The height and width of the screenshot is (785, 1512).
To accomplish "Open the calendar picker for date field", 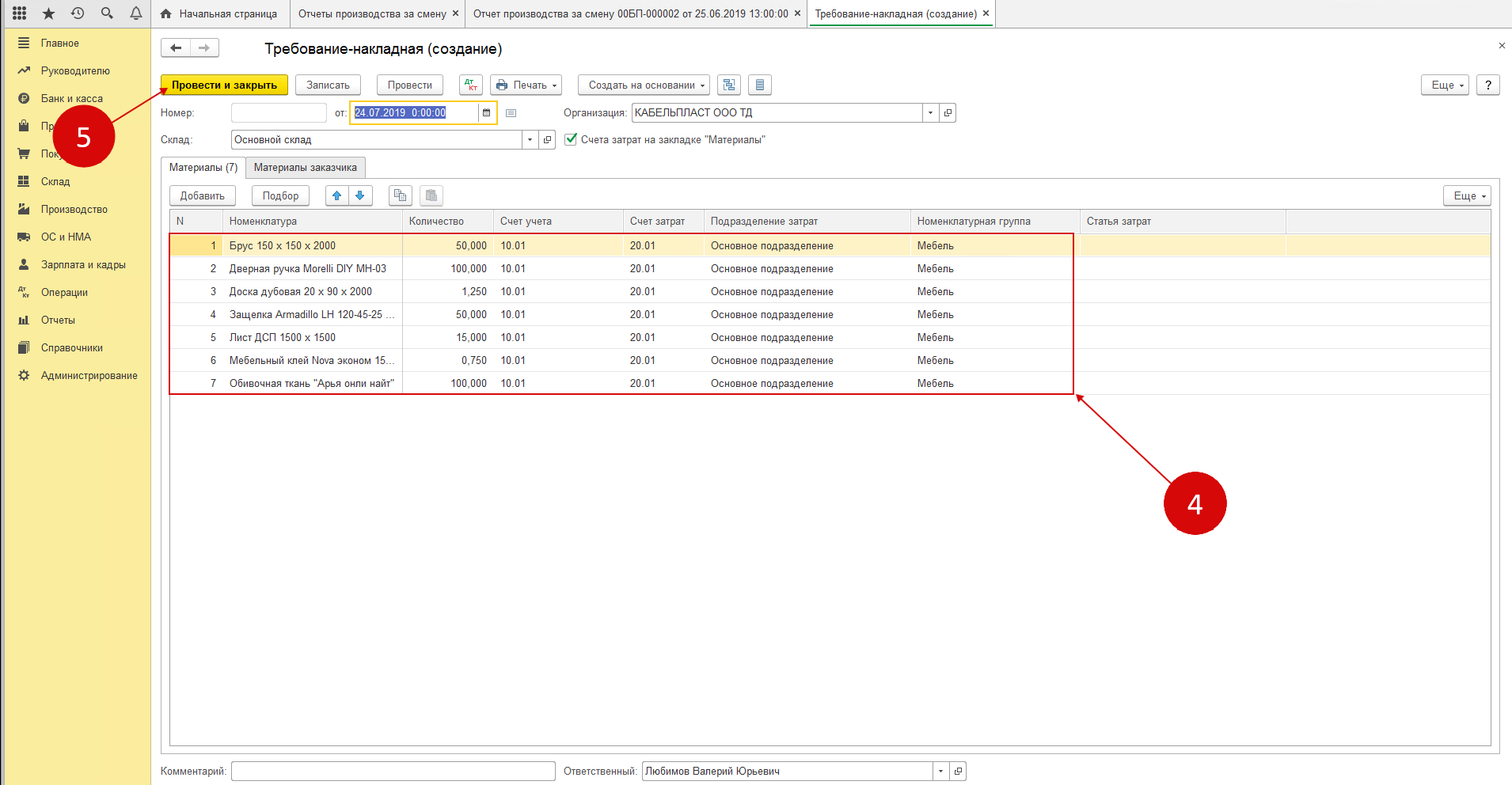I will pos(486,112).
